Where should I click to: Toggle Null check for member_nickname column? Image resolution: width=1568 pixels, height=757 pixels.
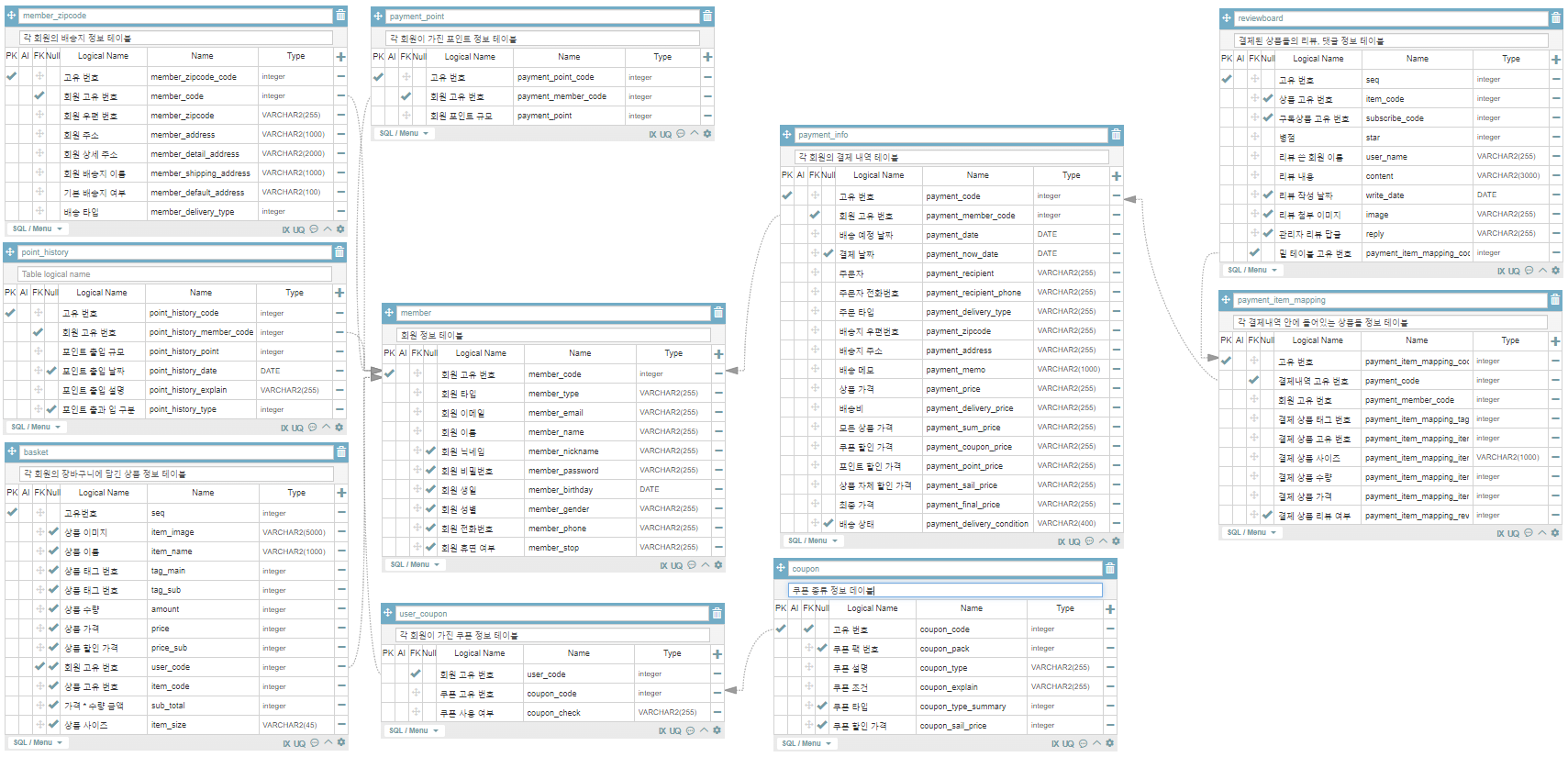[x=430, y=451]
